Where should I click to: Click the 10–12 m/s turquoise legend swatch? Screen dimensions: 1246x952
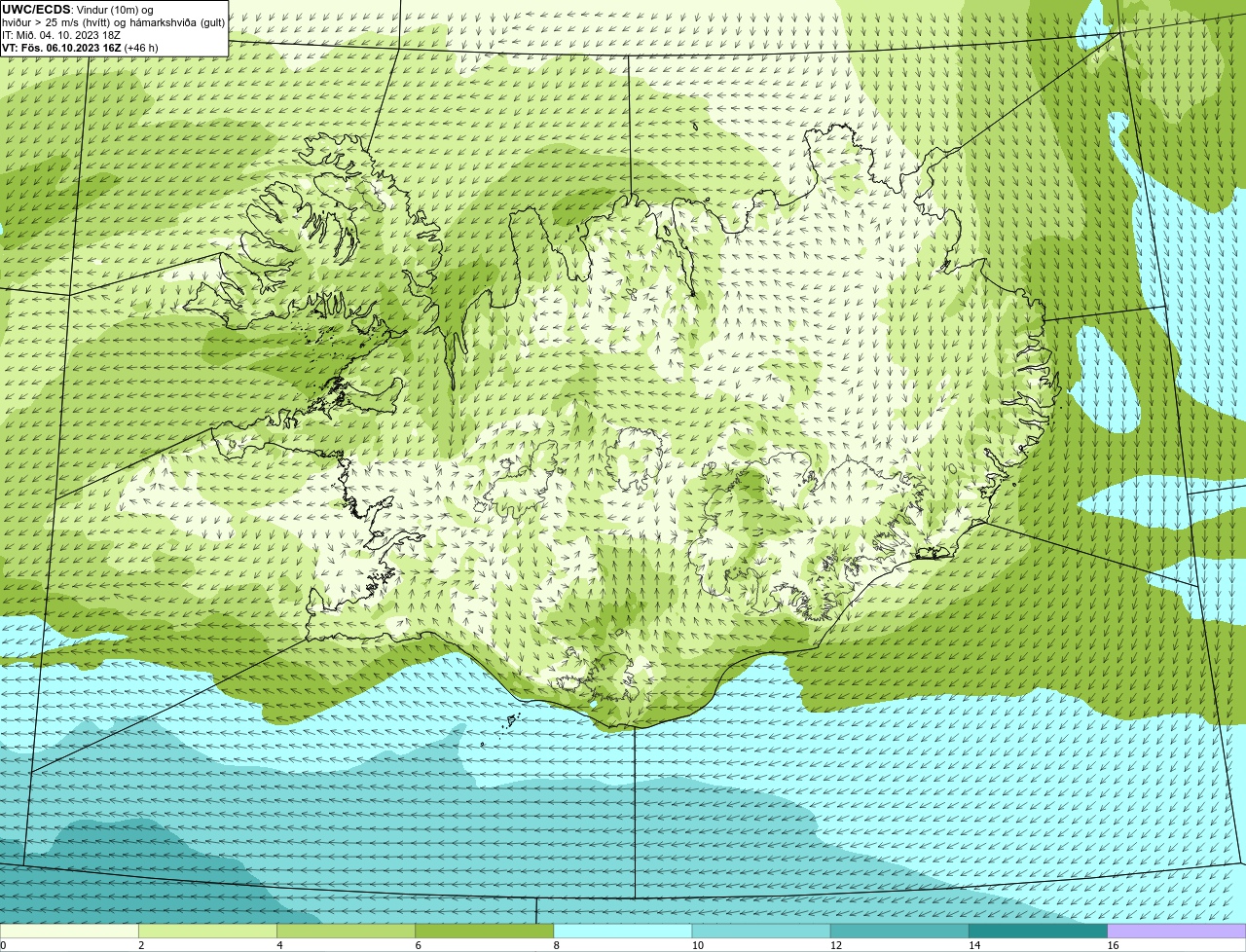[761, 931]
